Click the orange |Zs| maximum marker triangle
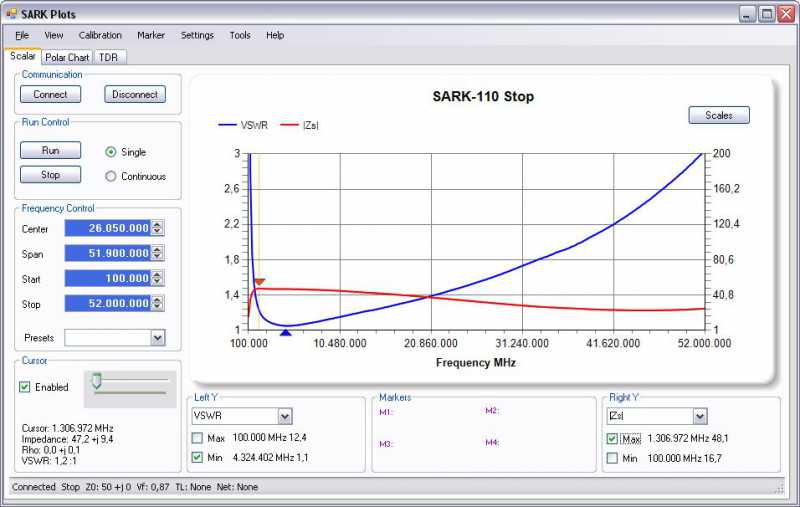 point(260,282)
